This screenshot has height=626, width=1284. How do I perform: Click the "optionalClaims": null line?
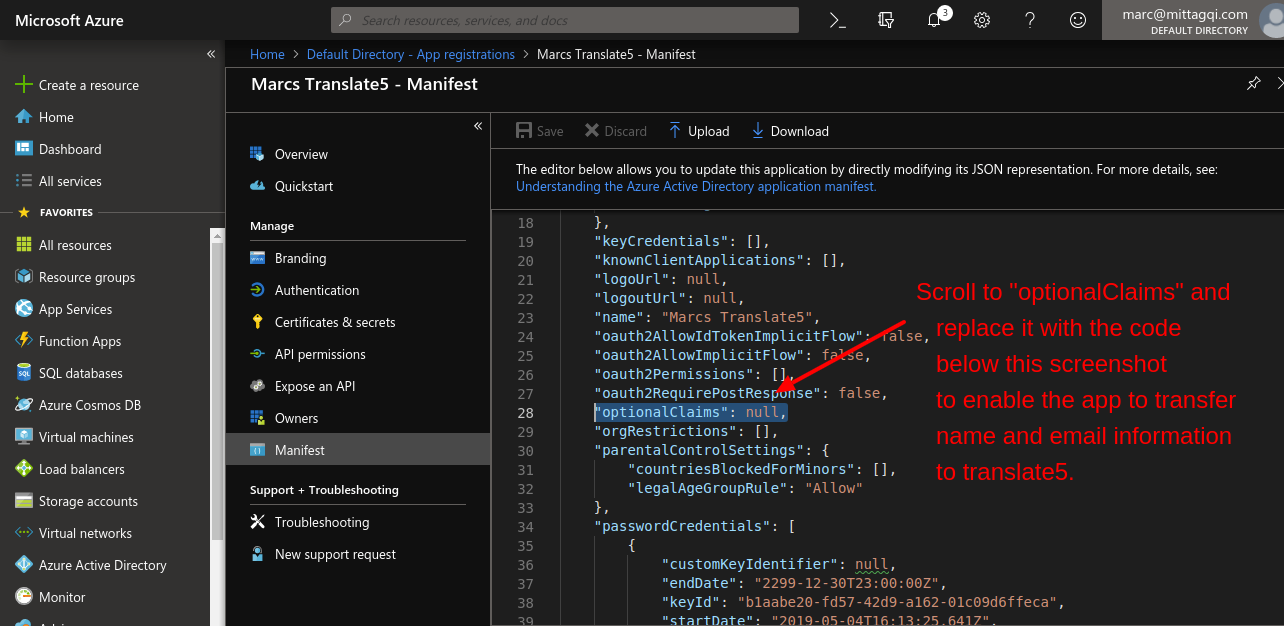[x=691, y=412]
